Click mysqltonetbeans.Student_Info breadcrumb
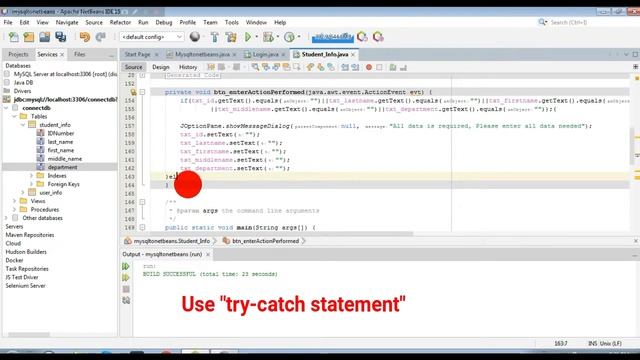 click(172, 241)
